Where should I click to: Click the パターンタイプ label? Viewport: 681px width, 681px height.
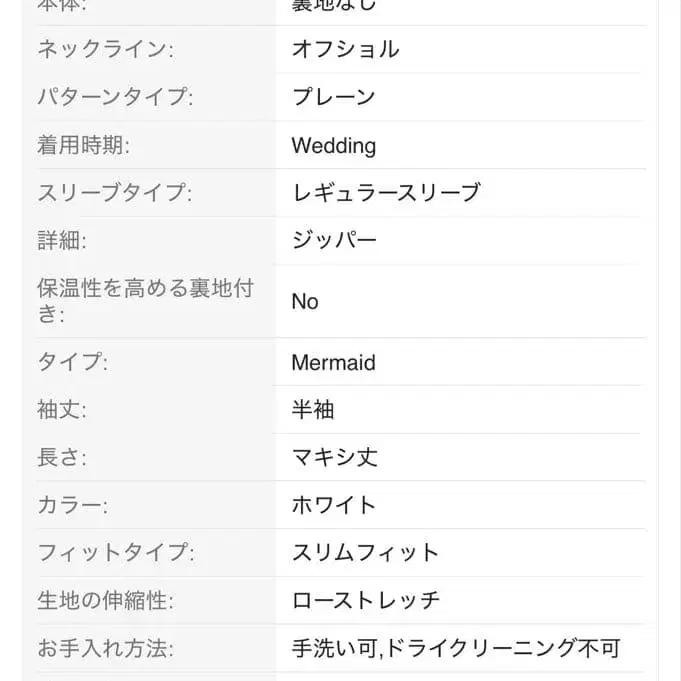tap(115, 97)
